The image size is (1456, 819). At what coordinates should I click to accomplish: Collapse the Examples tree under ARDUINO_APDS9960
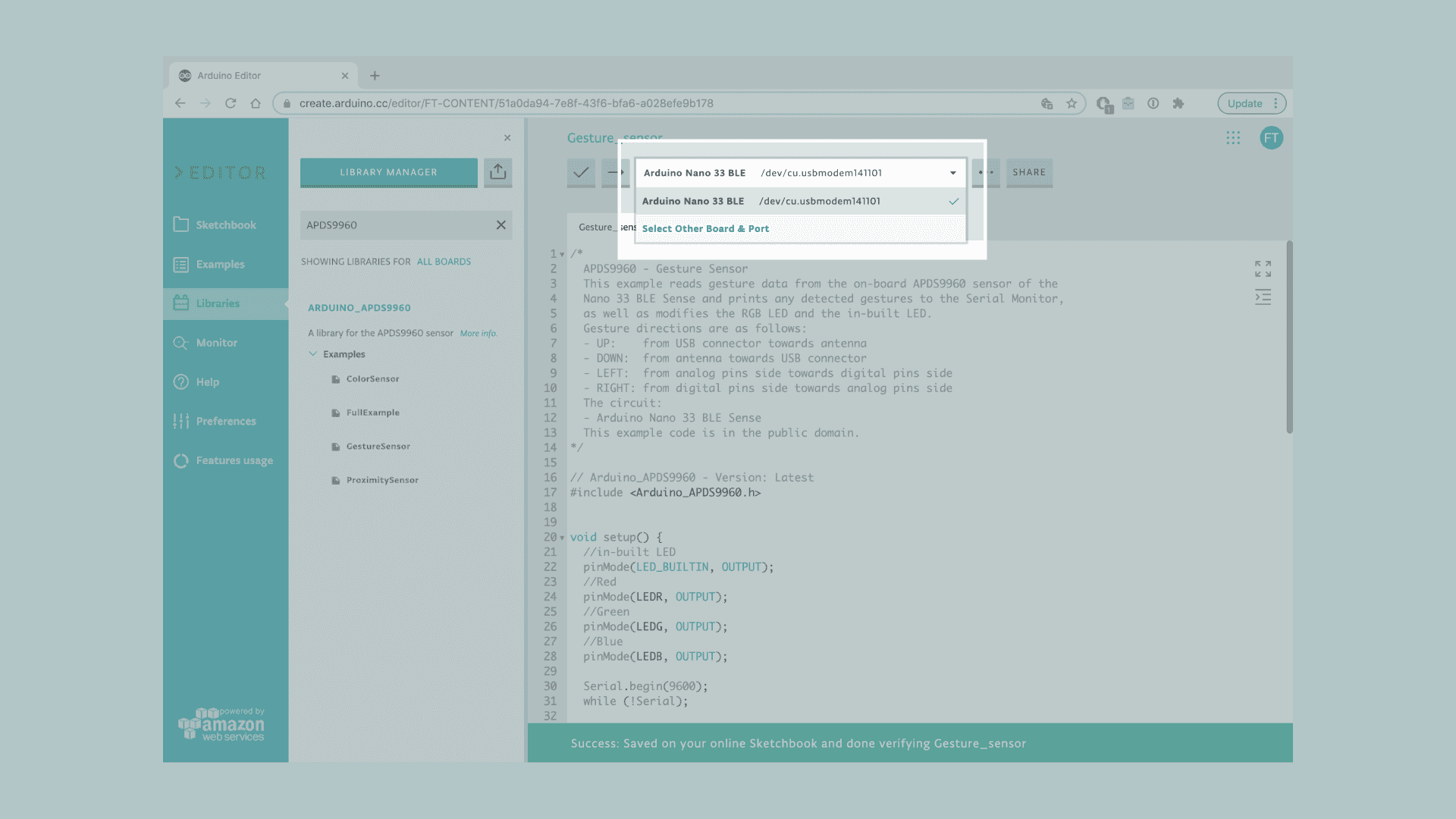tap(312, 354)
